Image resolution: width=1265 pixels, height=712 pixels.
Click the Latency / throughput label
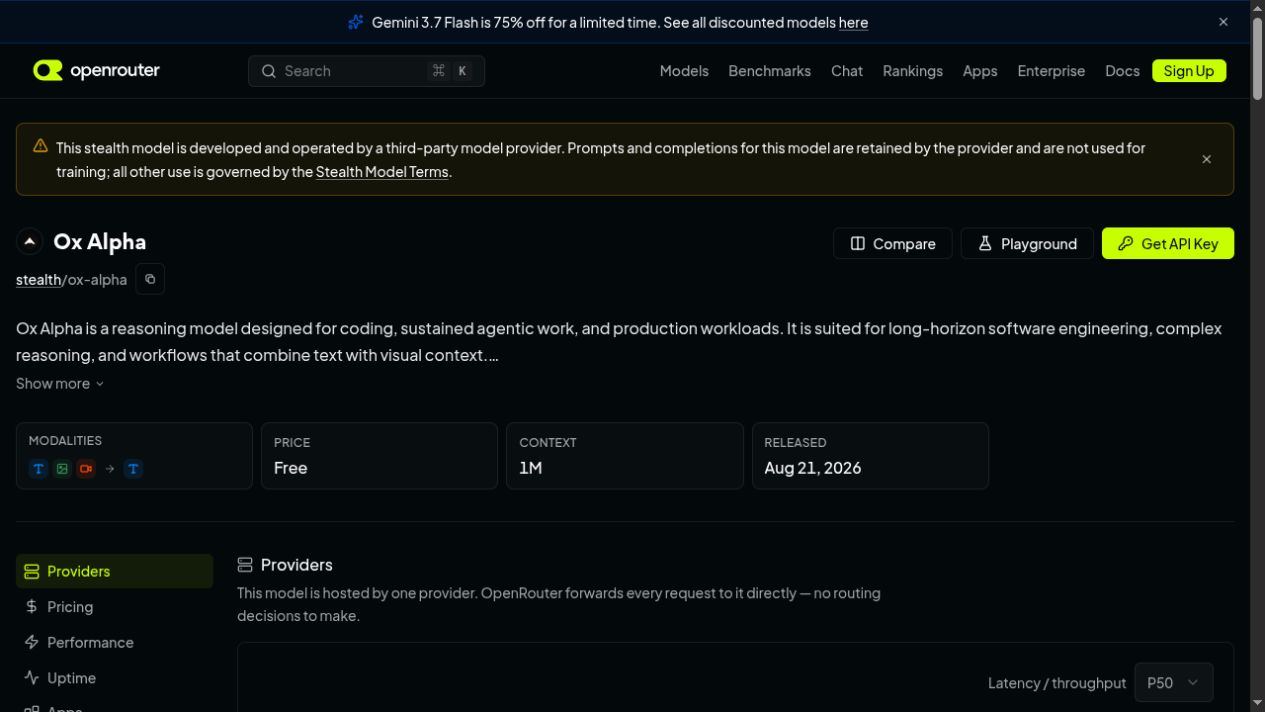pyautogui.click(x=1057, y=683)
